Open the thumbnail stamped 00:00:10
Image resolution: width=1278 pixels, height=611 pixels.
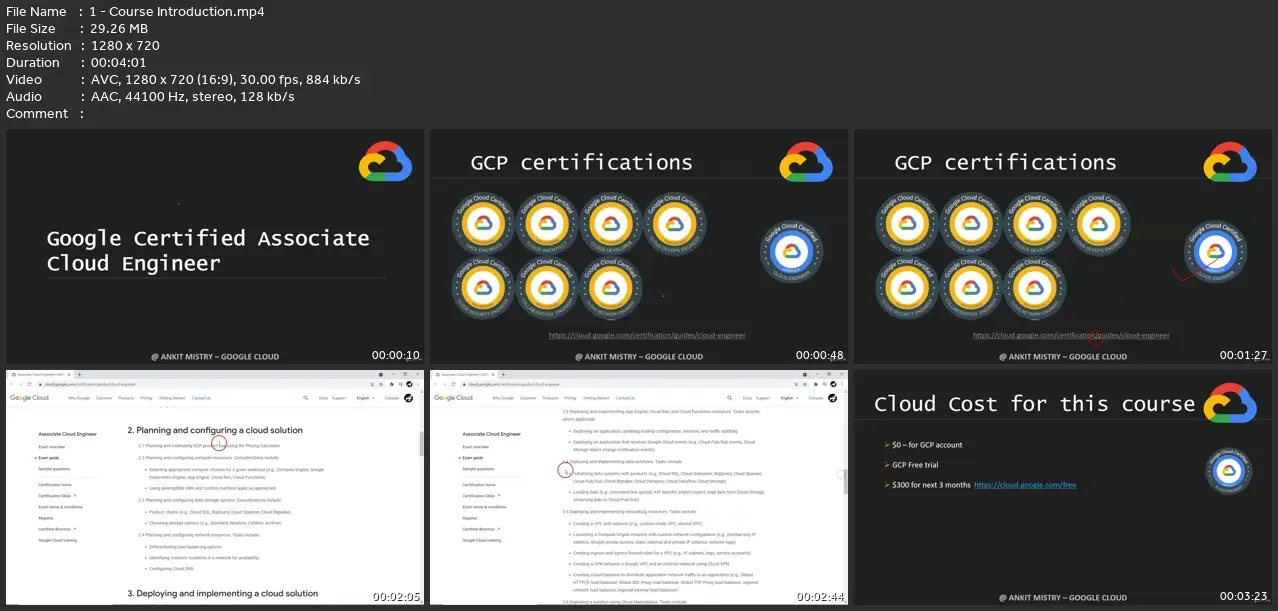coord(215,247)
